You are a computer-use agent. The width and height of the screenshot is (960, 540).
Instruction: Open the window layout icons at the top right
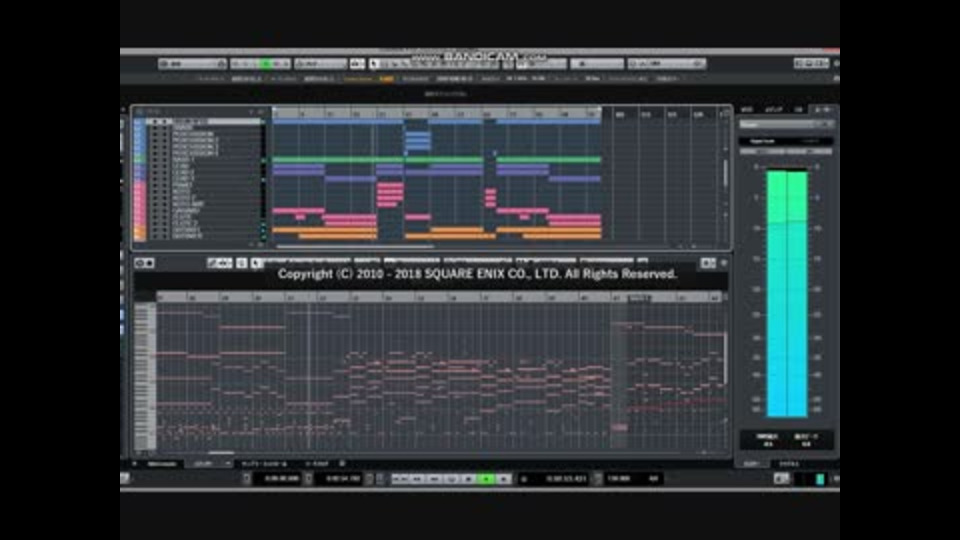click(x=811, y=63)
